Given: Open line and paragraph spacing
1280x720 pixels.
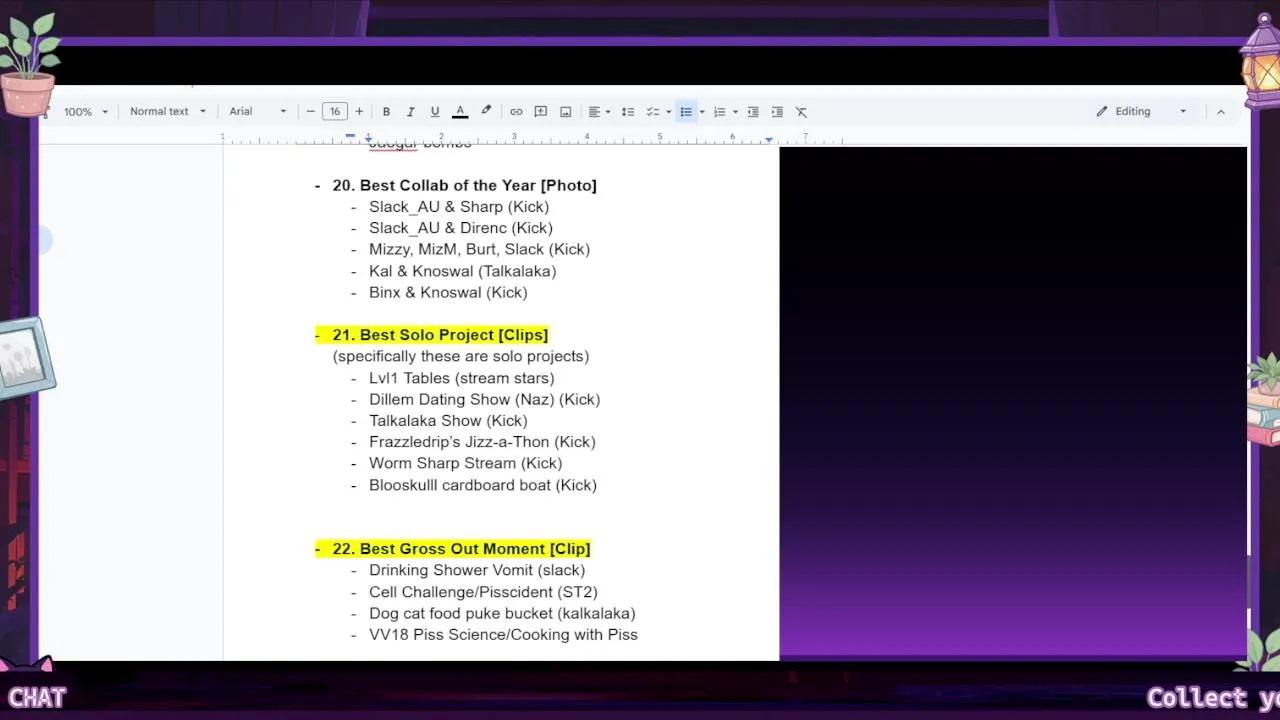Looking at the screenshot, I should click(628, 112).
